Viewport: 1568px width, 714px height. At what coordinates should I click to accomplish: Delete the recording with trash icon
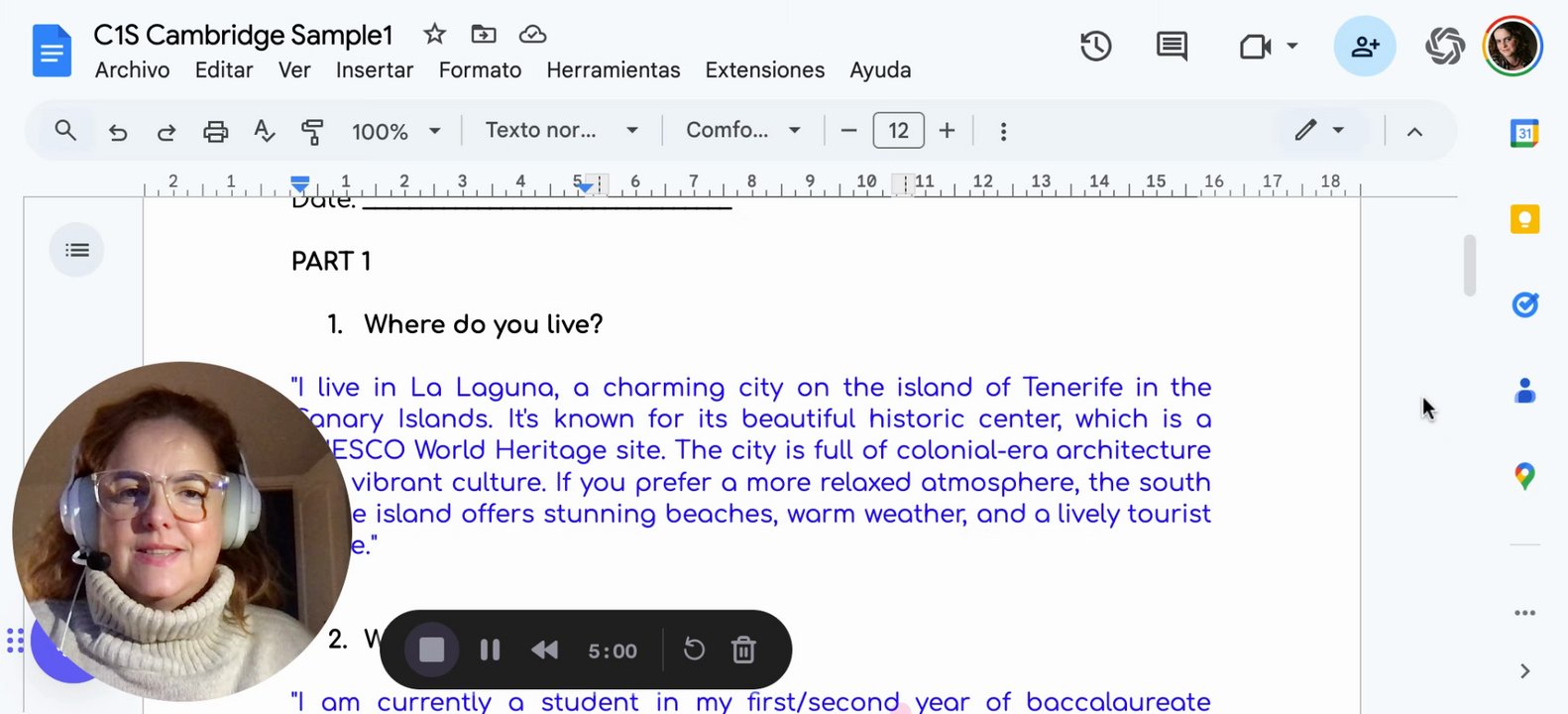[743, 650]
